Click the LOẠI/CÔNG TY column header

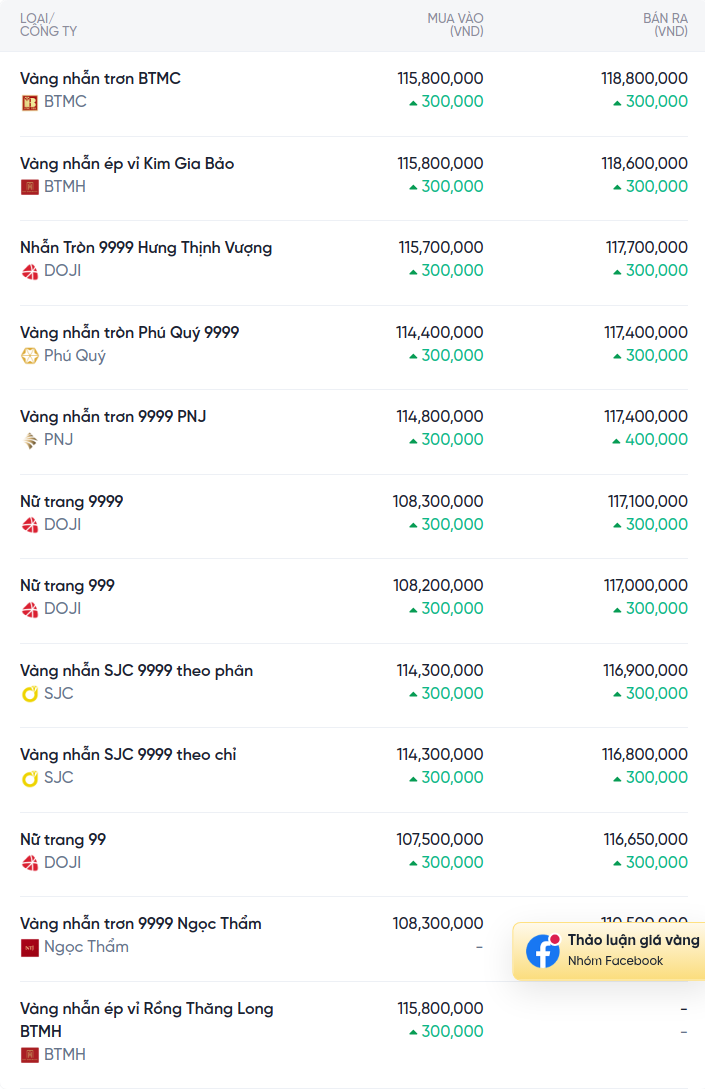(x=48, y=25)
